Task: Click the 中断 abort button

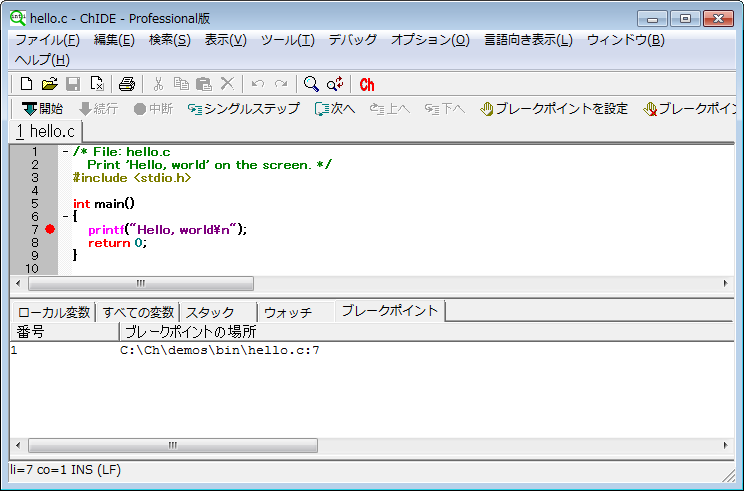Action: coord(153,109)
